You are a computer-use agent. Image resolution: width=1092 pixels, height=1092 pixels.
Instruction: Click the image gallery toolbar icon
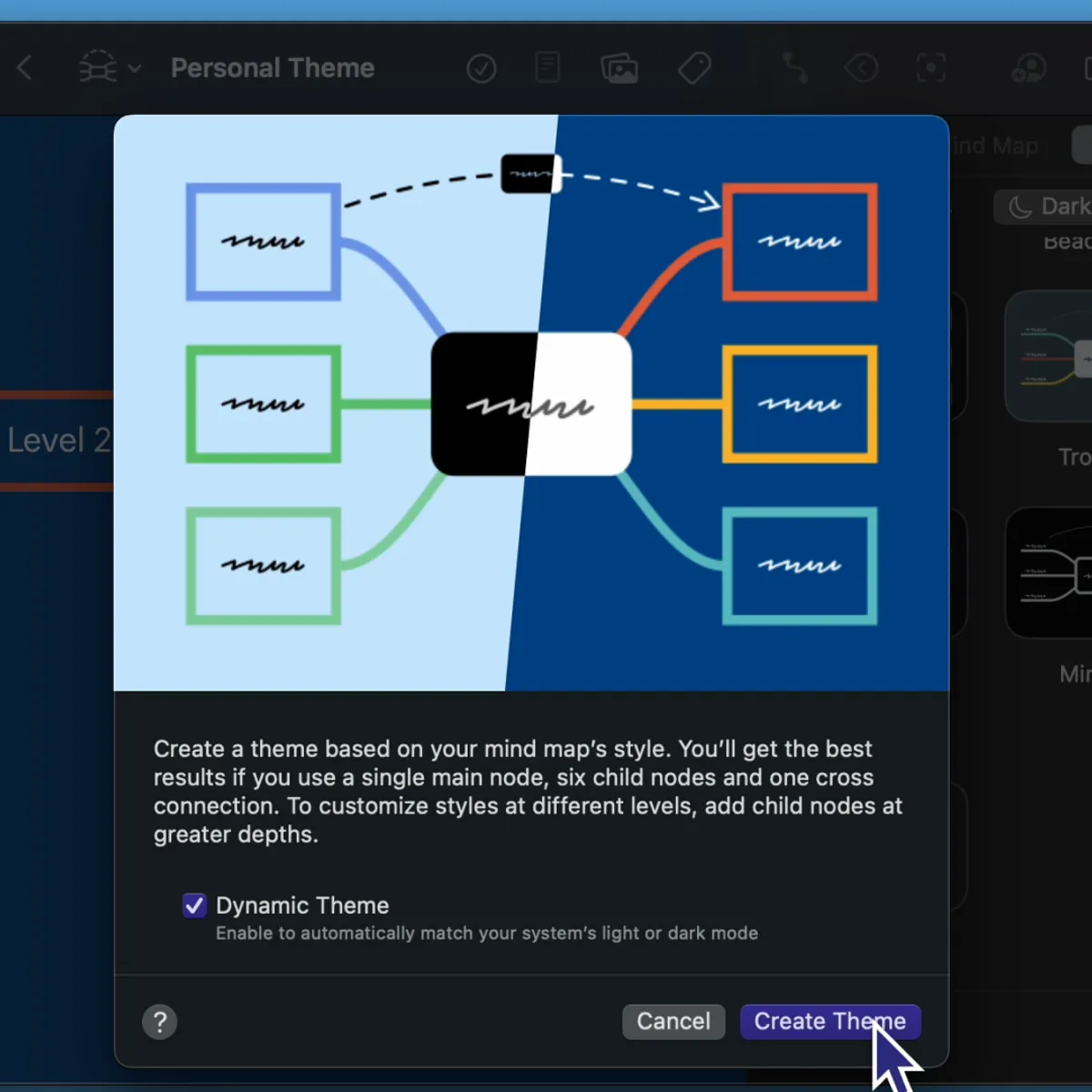click(620, 68)
